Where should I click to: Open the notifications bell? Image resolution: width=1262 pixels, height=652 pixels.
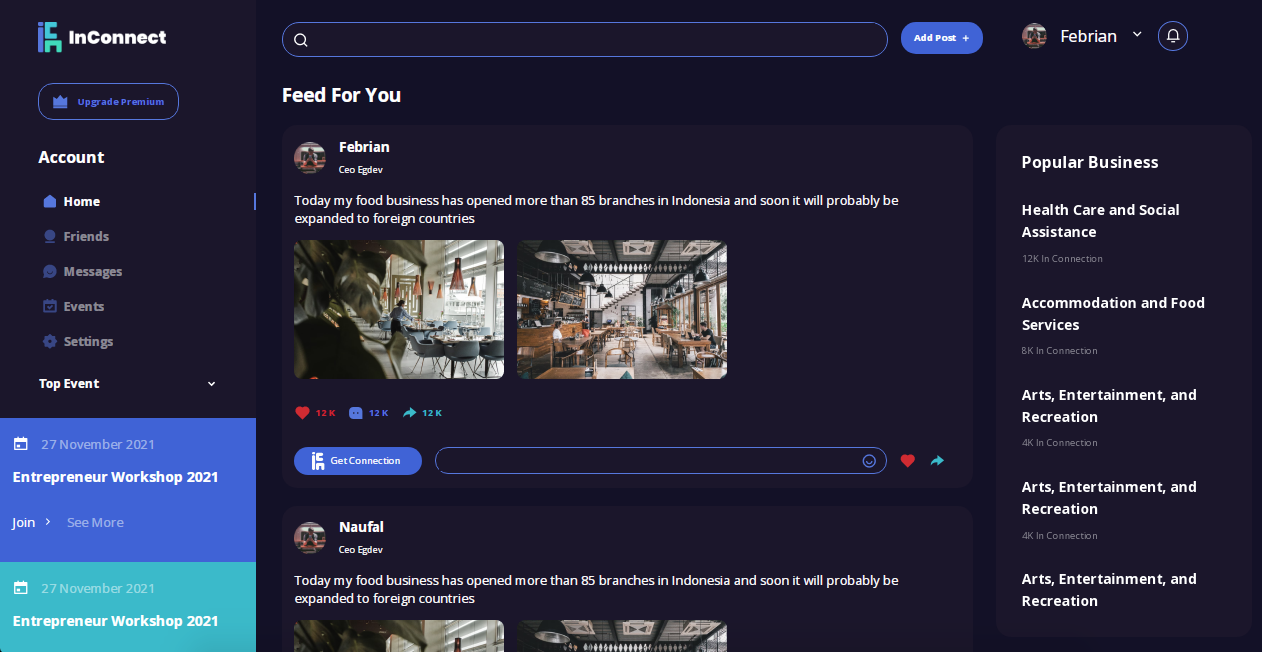point(1173,36)
